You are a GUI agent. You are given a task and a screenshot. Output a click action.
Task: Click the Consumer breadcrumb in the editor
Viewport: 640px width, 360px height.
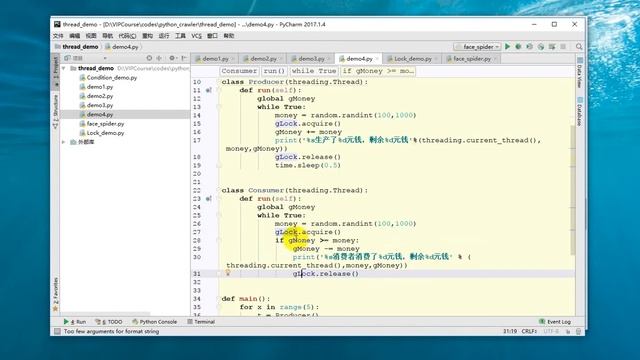239,71
